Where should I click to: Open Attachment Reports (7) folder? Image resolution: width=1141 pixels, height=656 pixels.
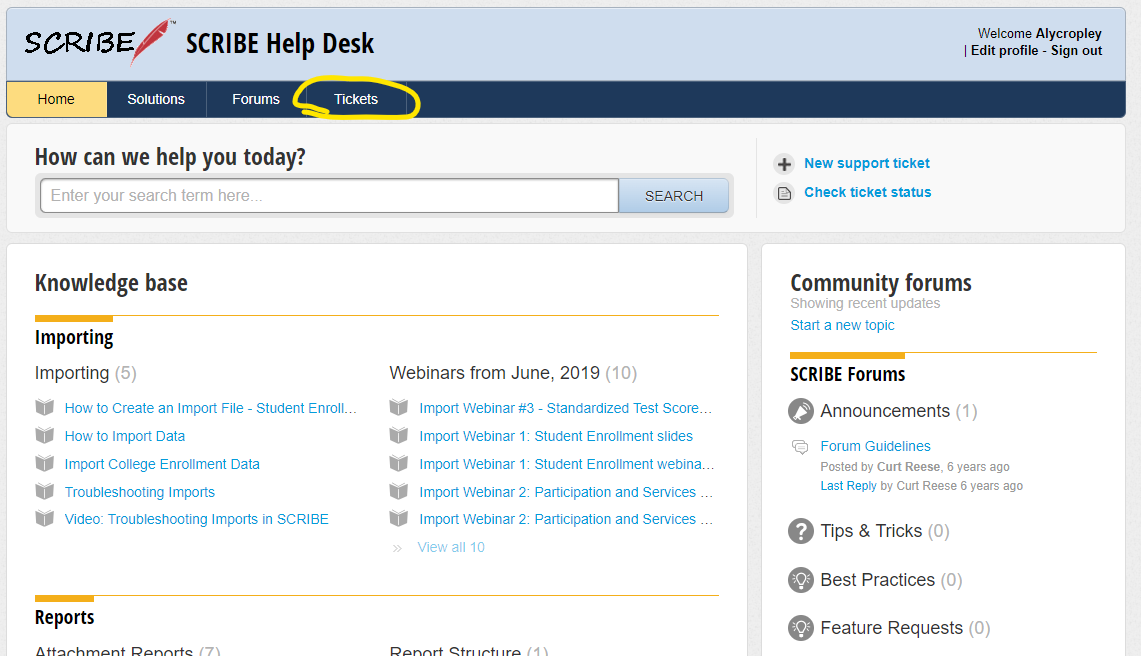(x=127, y=650)
